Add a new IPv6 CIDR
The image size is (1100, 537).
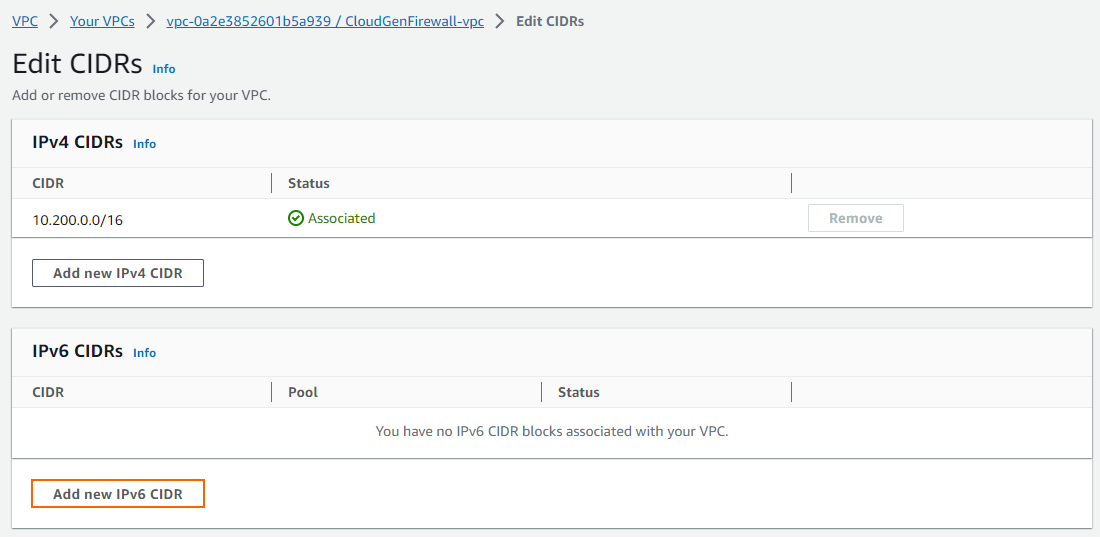click(118, 493)
